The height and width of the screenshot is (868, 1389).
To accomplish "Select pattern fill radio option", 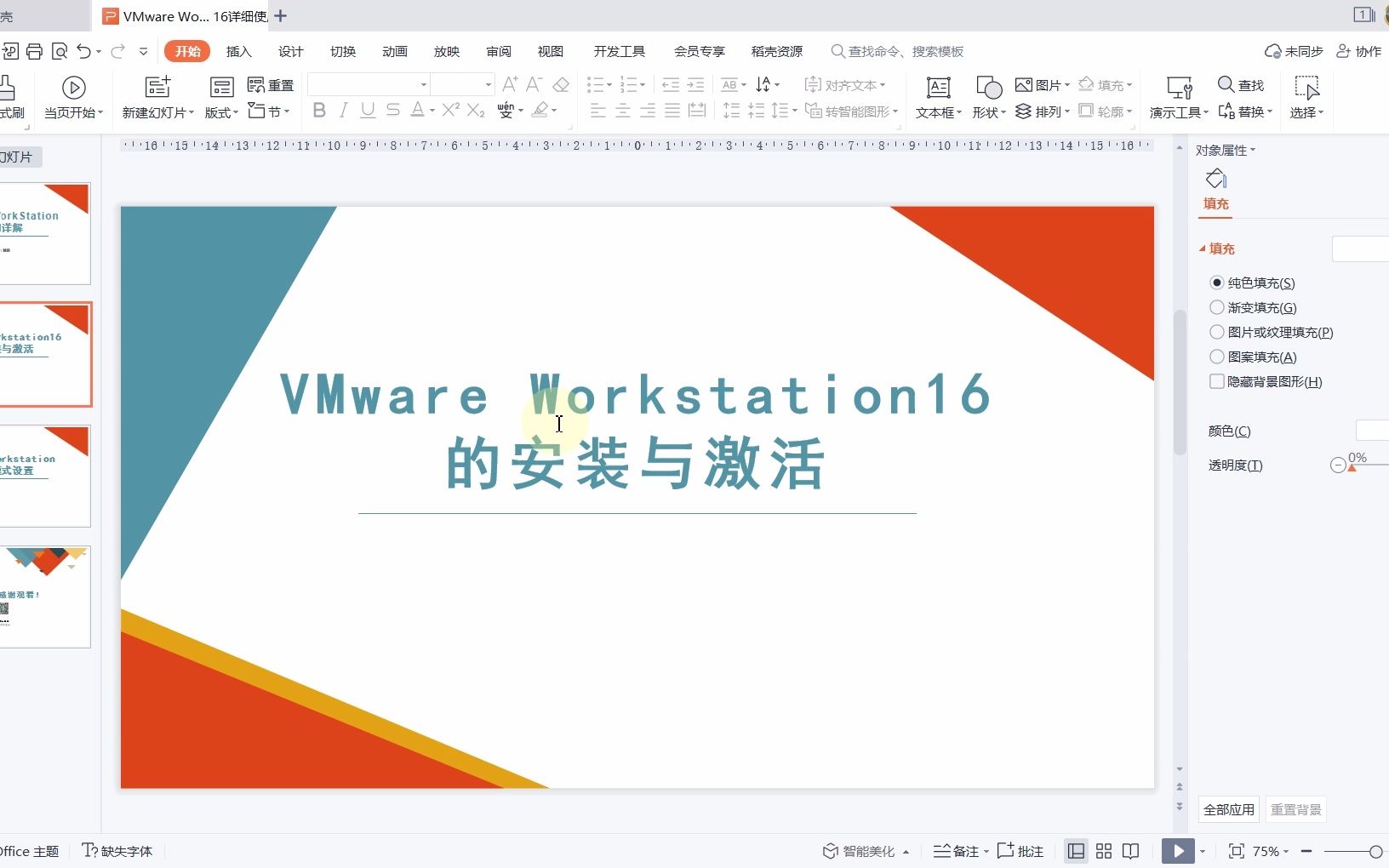I will [x=1217, y=357].
